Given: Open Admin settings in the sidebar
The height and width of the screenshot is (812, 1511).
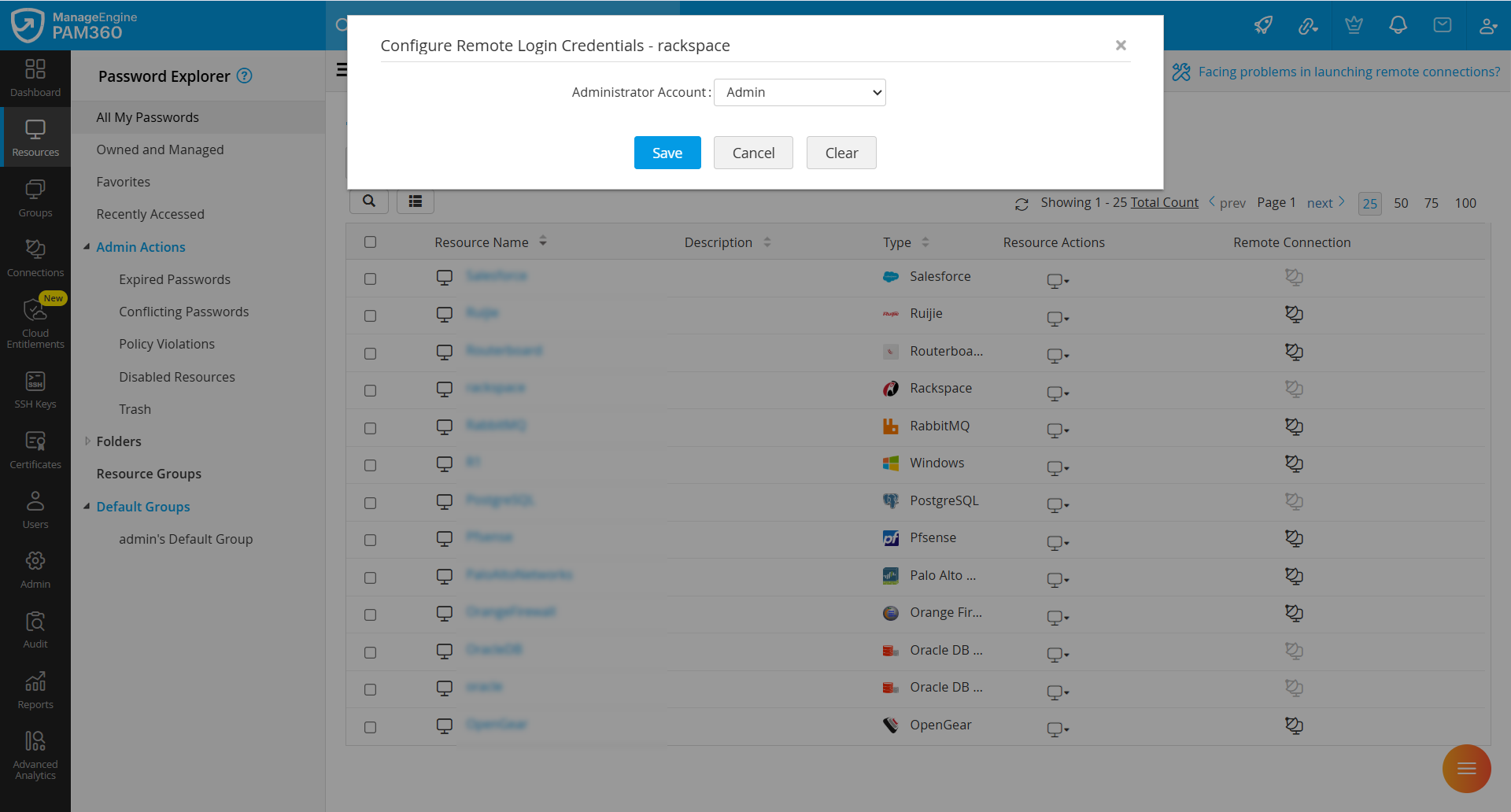Looking at the screenshot, I should click(35, 570).
